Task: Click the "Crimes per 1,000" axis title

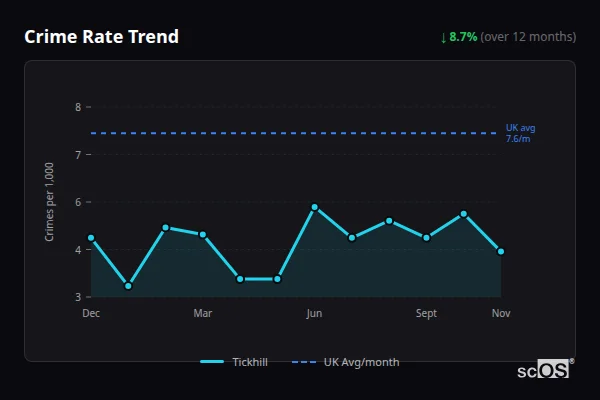Action: pos(49,202)
